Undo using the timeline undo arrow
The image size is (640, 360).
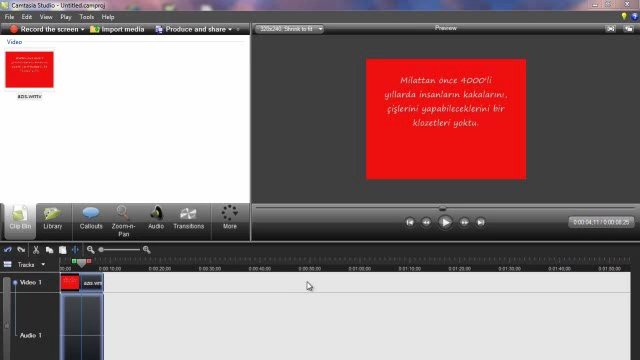point(8,250)
